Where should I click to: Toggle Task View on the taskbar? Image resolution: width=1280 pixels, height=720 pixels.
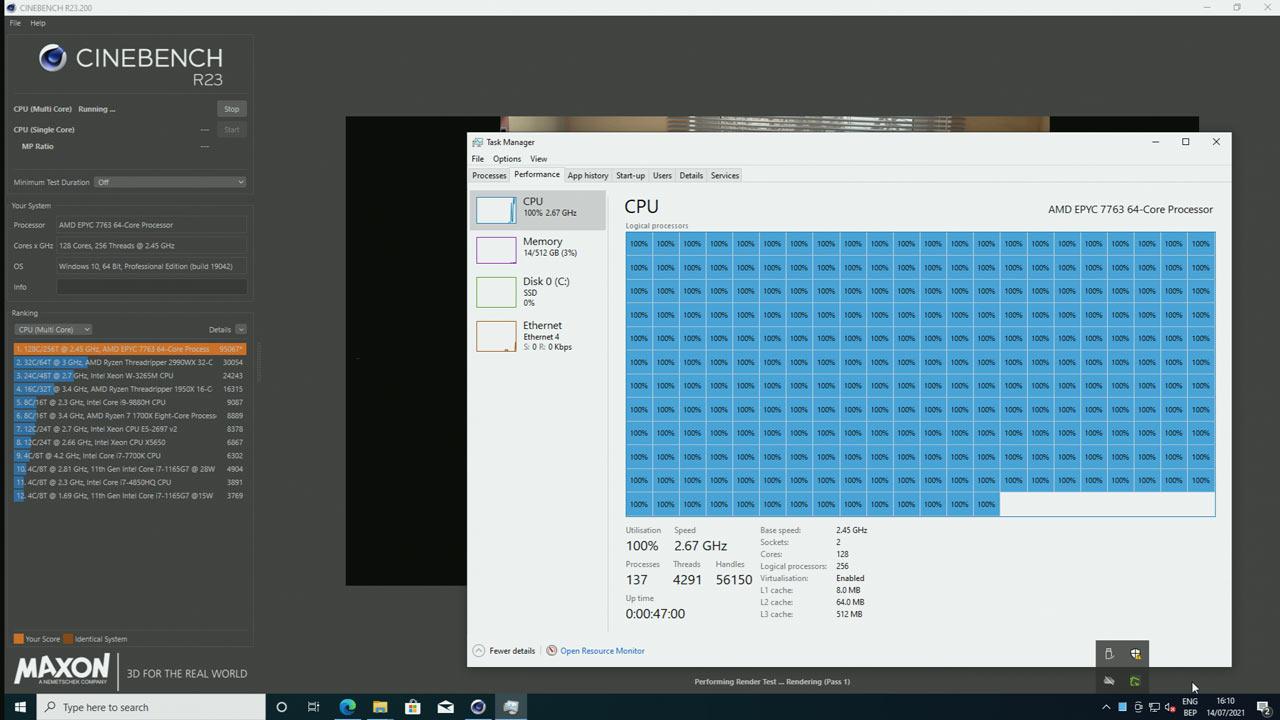pyautogui.click(x=313, y=707)
